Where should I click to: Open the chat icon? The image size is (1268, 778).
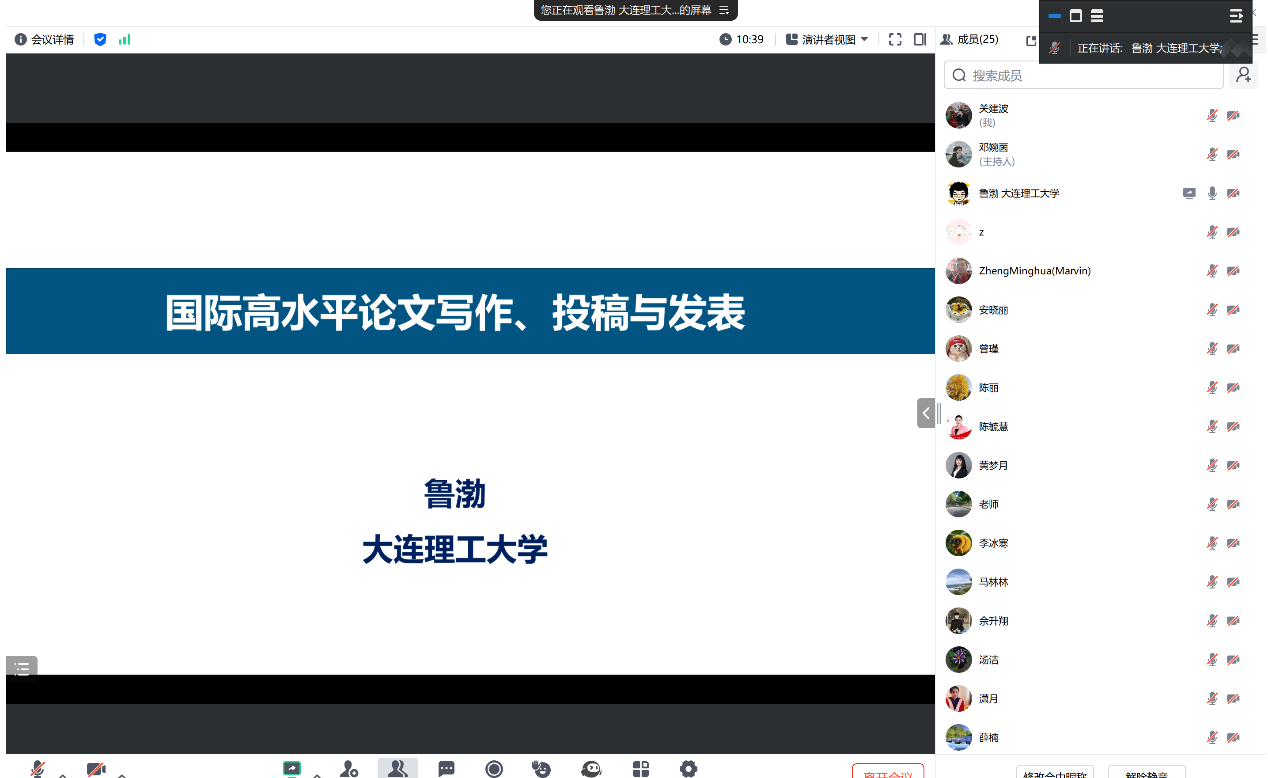446,768
